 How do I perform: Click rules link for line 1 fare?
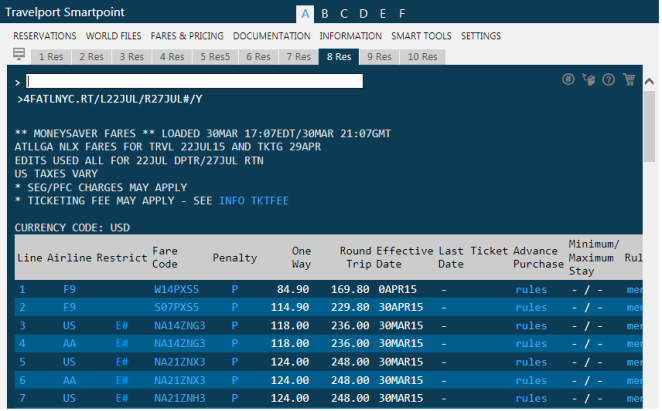click(531, 289)
